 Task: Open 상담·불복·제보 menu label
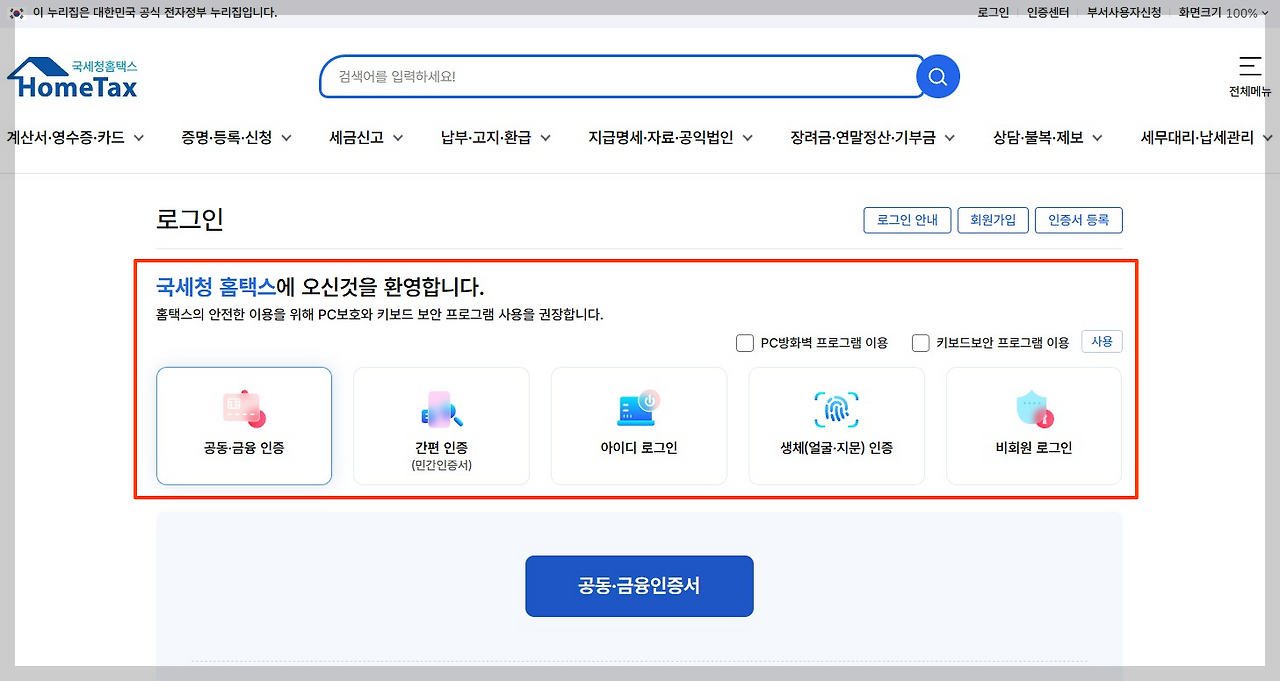tap(1038, 138)
